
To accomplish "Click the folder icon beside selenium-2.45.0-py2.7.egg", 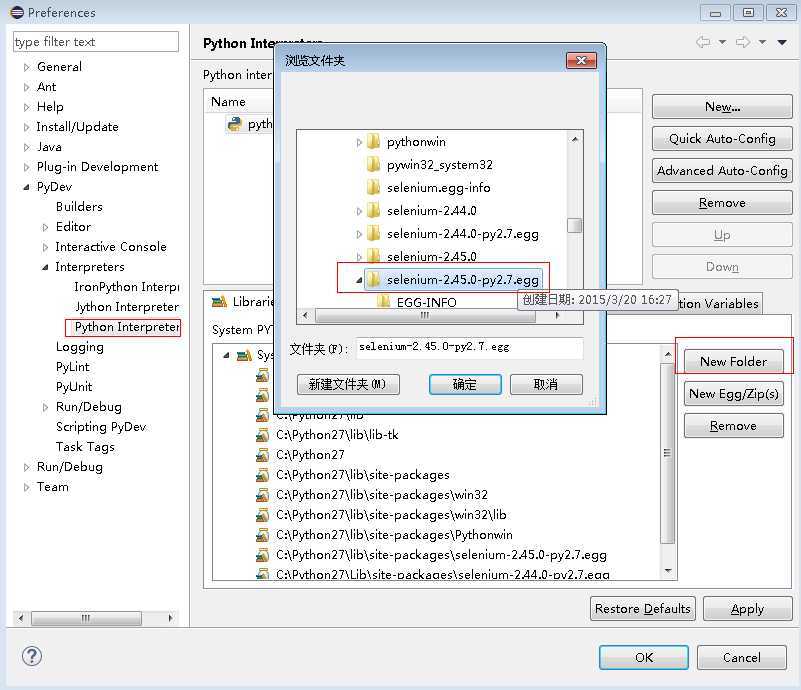I will tap(373, 279).
